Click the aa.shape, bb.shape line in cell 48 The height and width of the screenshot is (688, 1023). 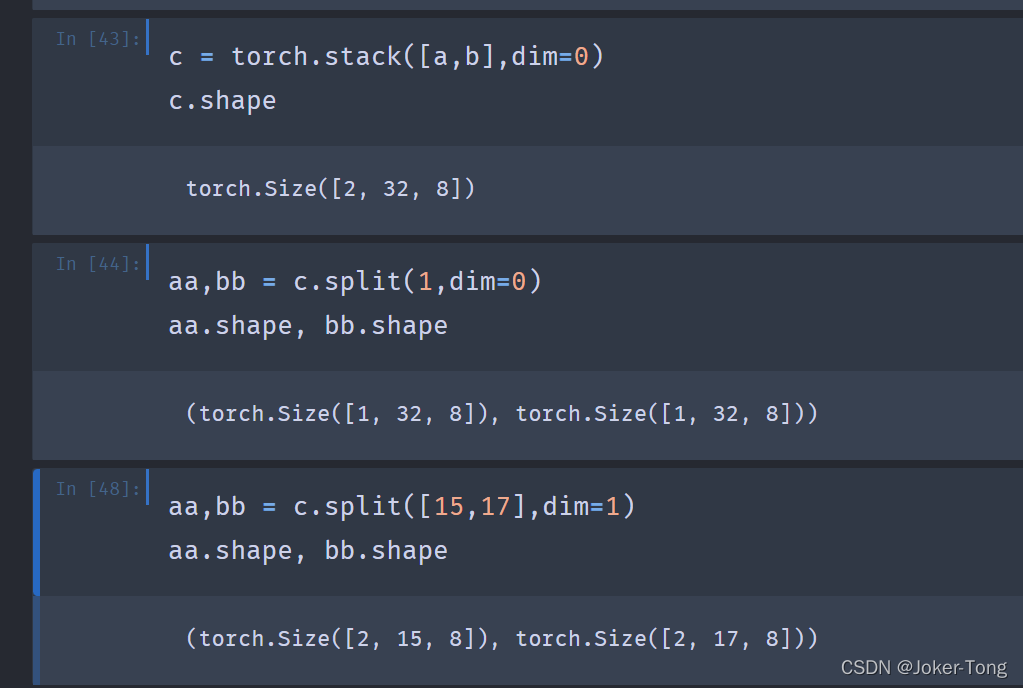coord(308,551)
